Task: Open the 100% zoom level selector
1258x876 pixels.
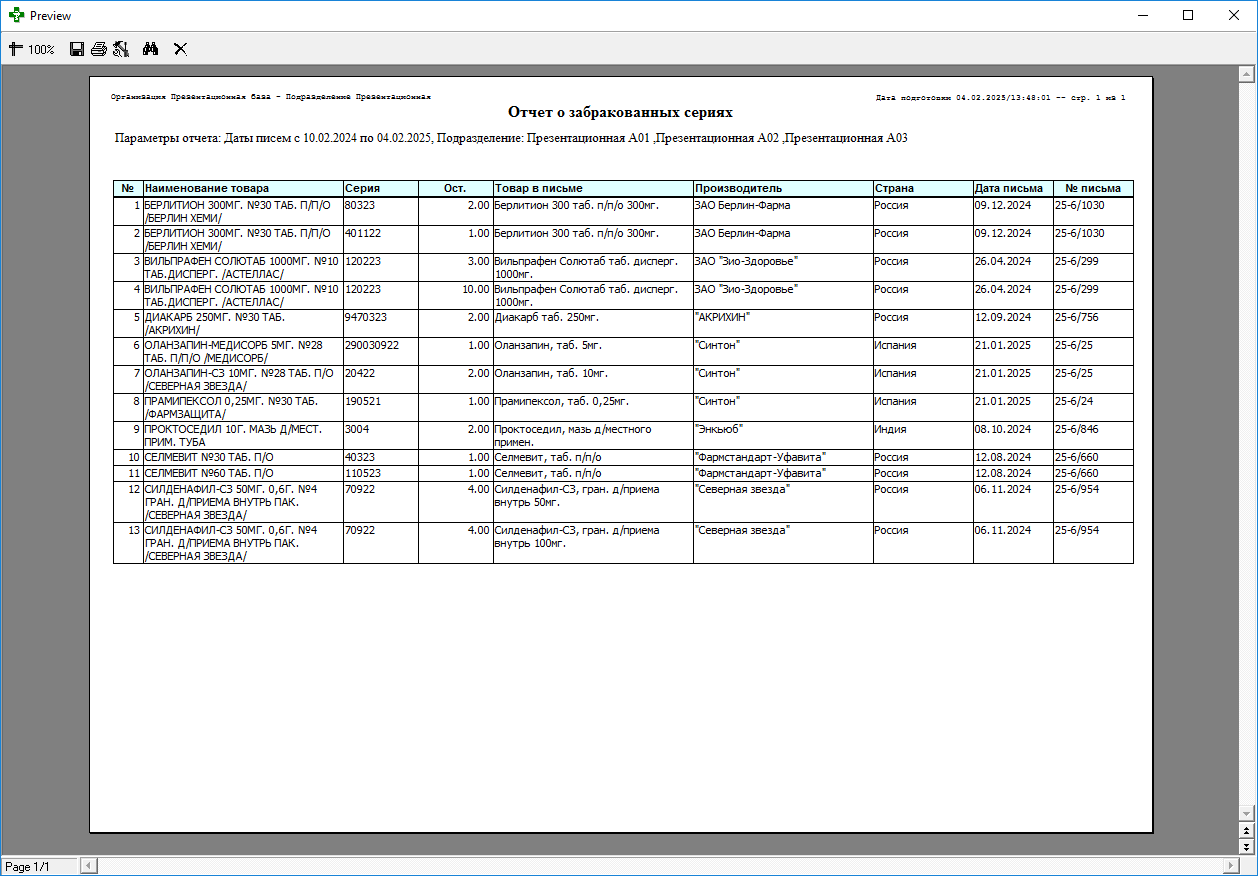Action: [41, 49]
